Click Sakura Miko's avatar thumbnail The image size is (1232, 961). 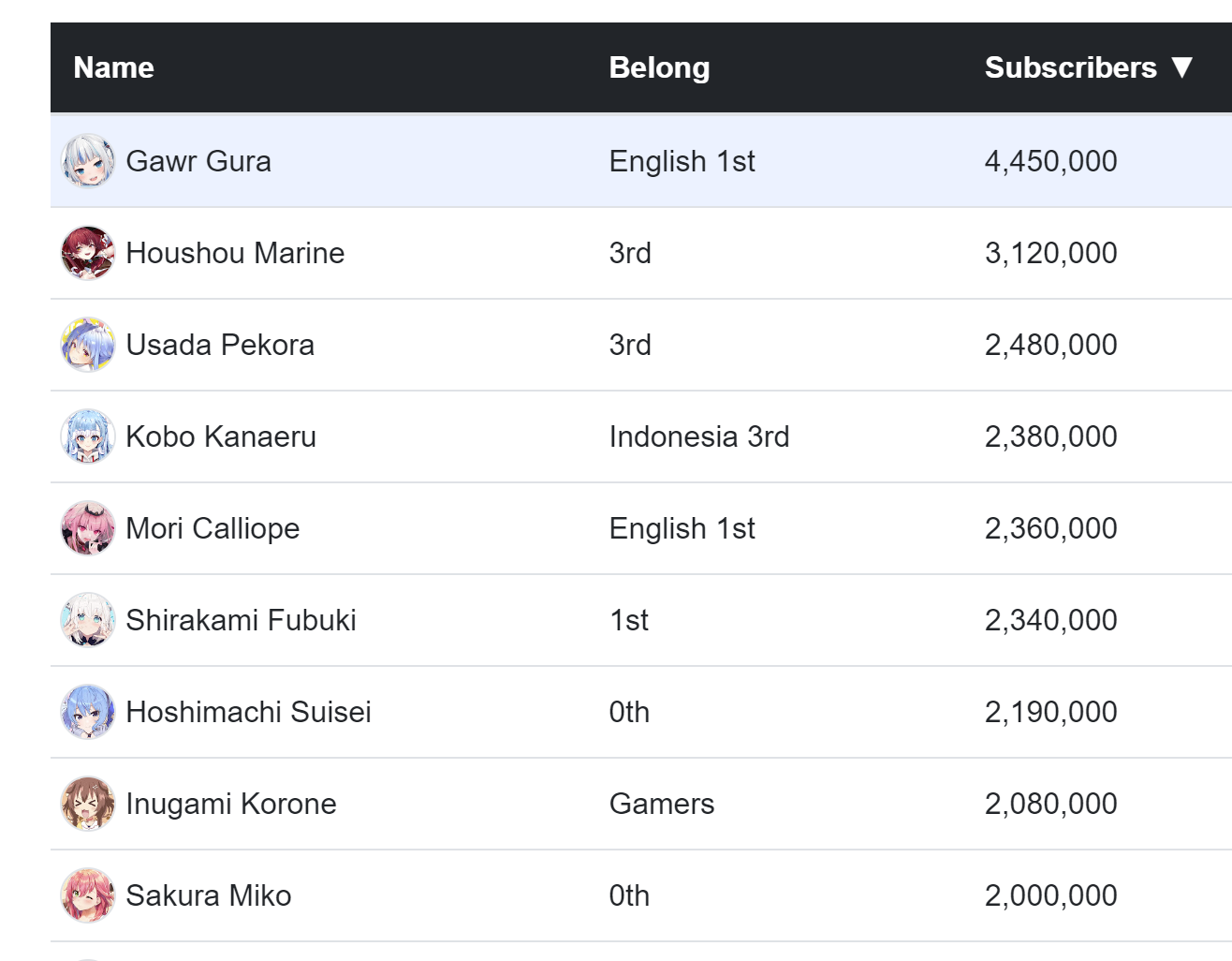coord(88,895)
